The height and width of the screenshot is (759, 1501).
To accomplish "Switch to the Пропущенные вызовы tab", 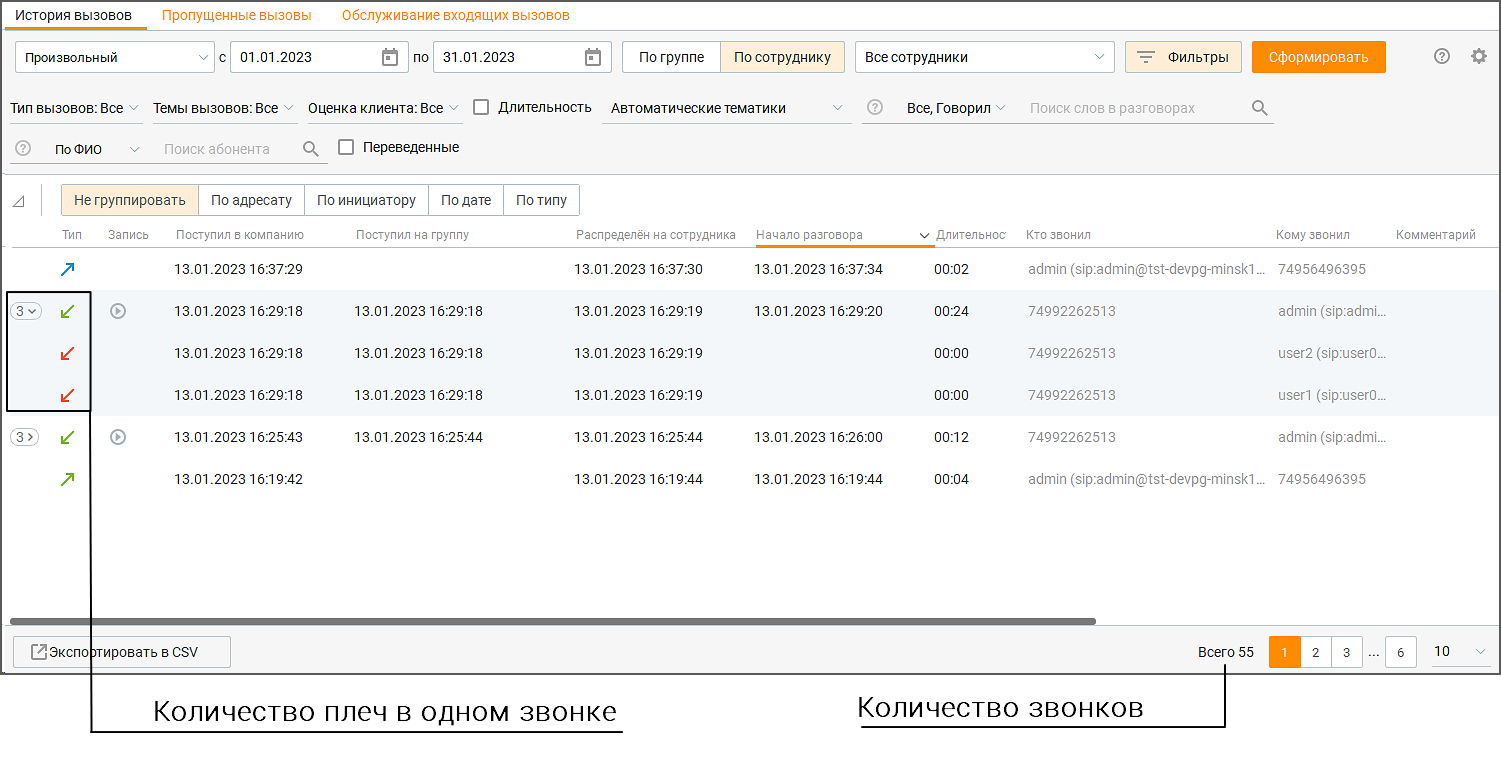I will pos(237,15).
